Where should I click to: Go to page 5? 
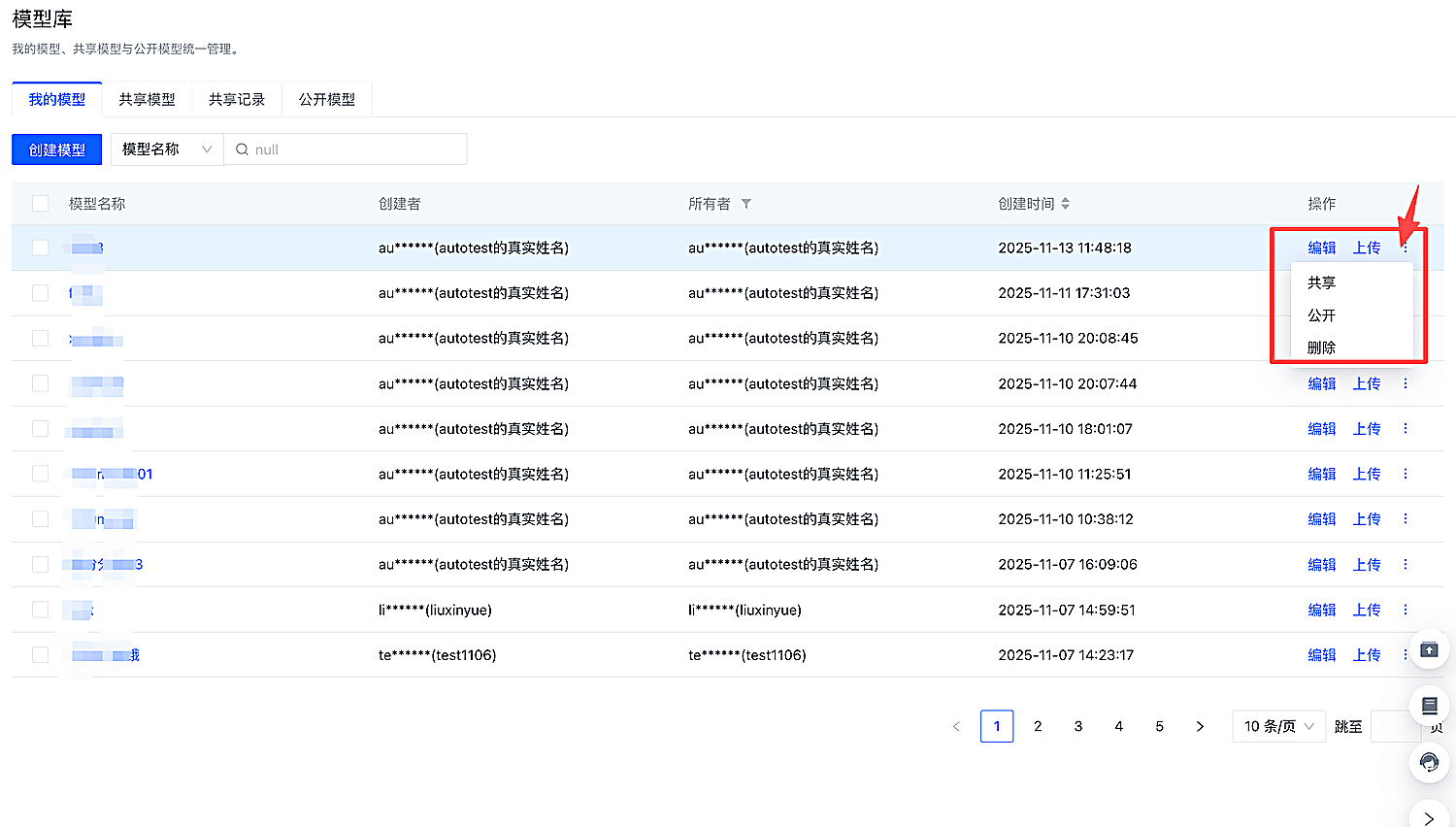[1159, 726]
